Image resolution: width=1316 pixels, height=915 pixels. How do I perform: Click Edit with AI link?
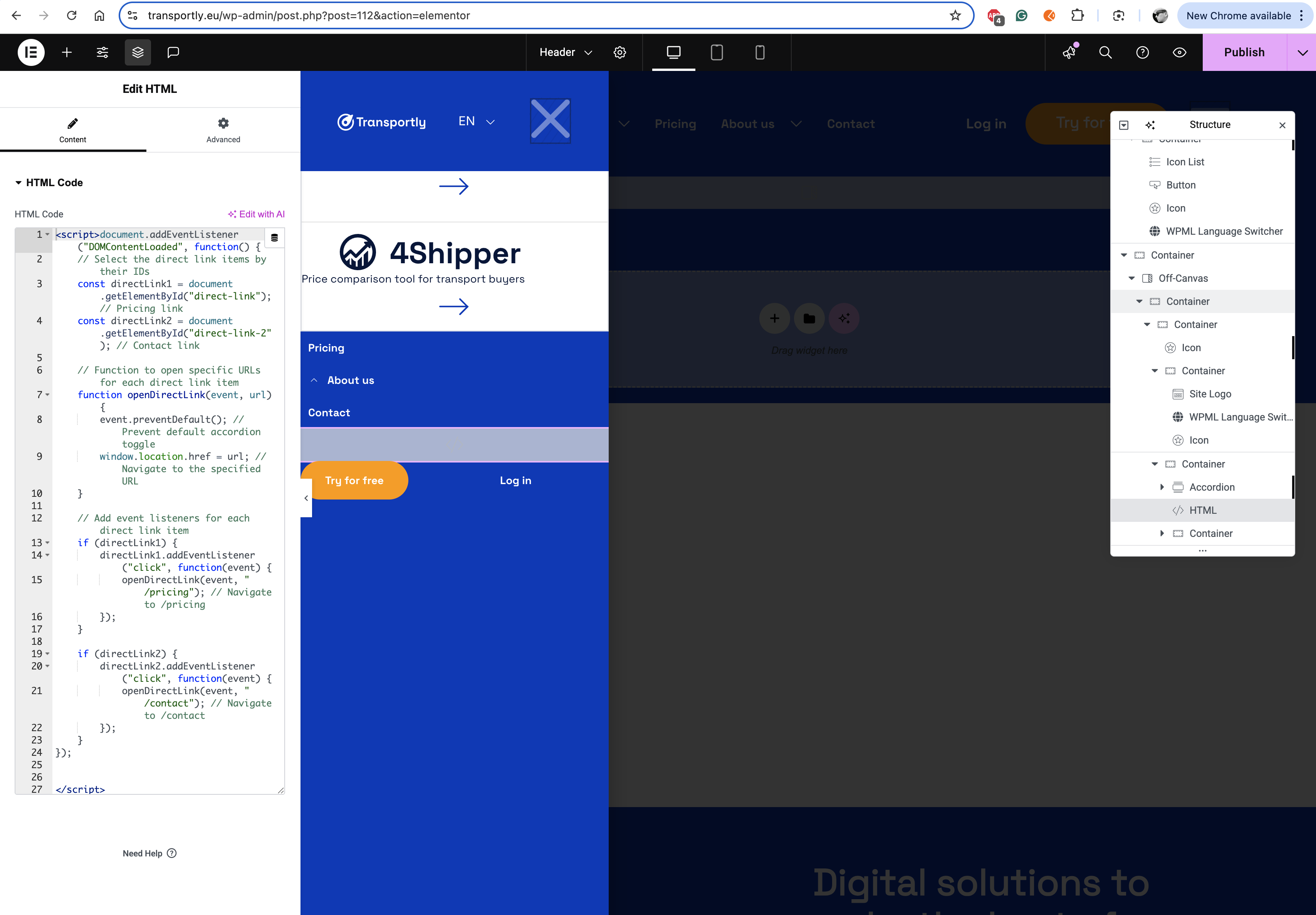pos(256,214)
